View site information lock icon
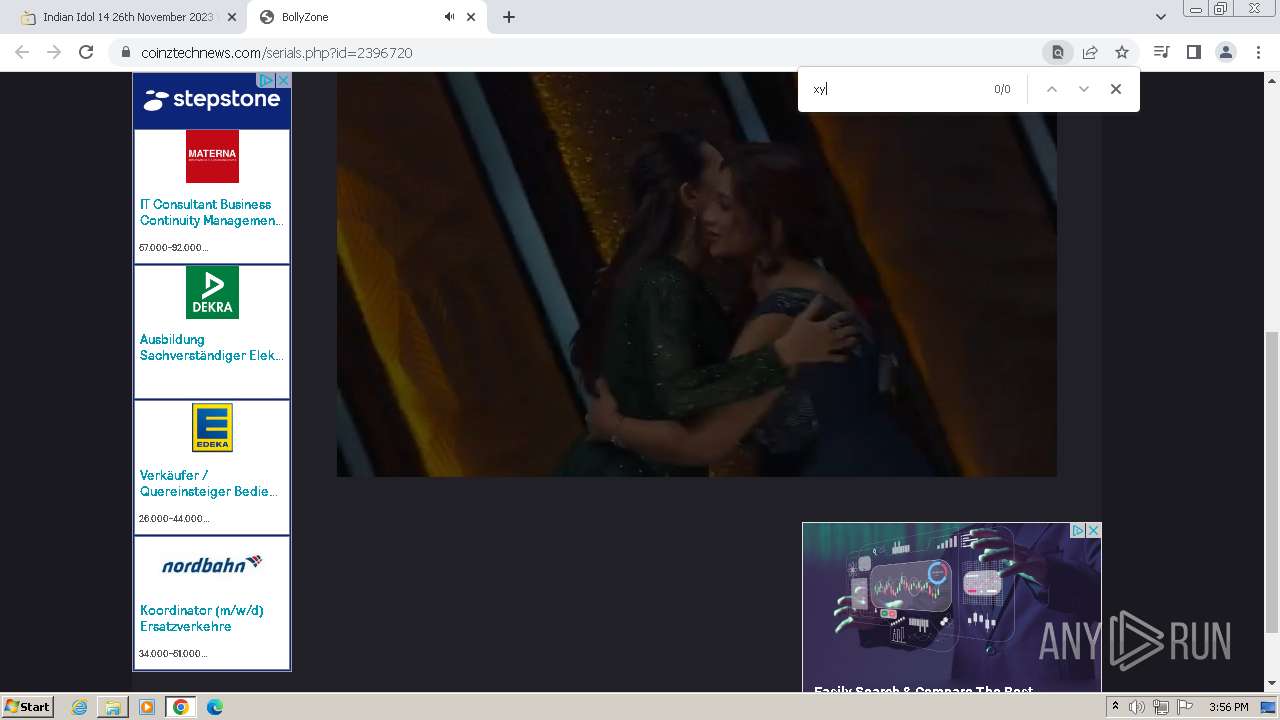 coord(125,52)
